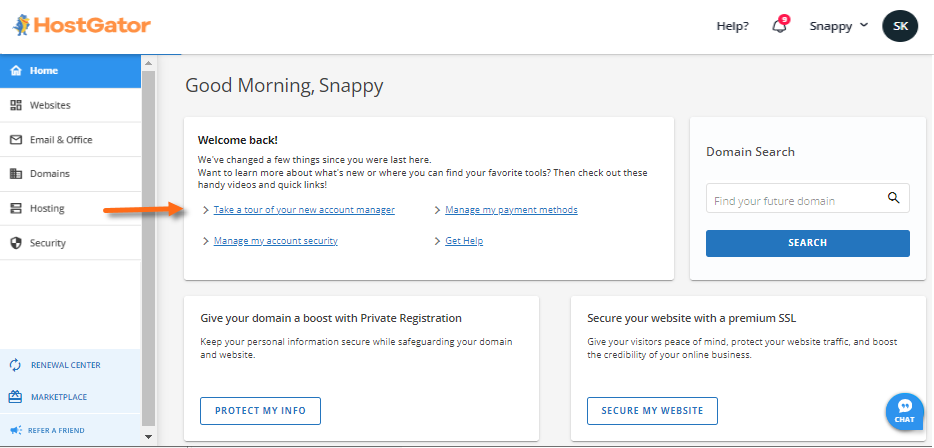Click the Renewal Center refresh icon
Screen dimensions: 934x448
(x=15, y=365)
